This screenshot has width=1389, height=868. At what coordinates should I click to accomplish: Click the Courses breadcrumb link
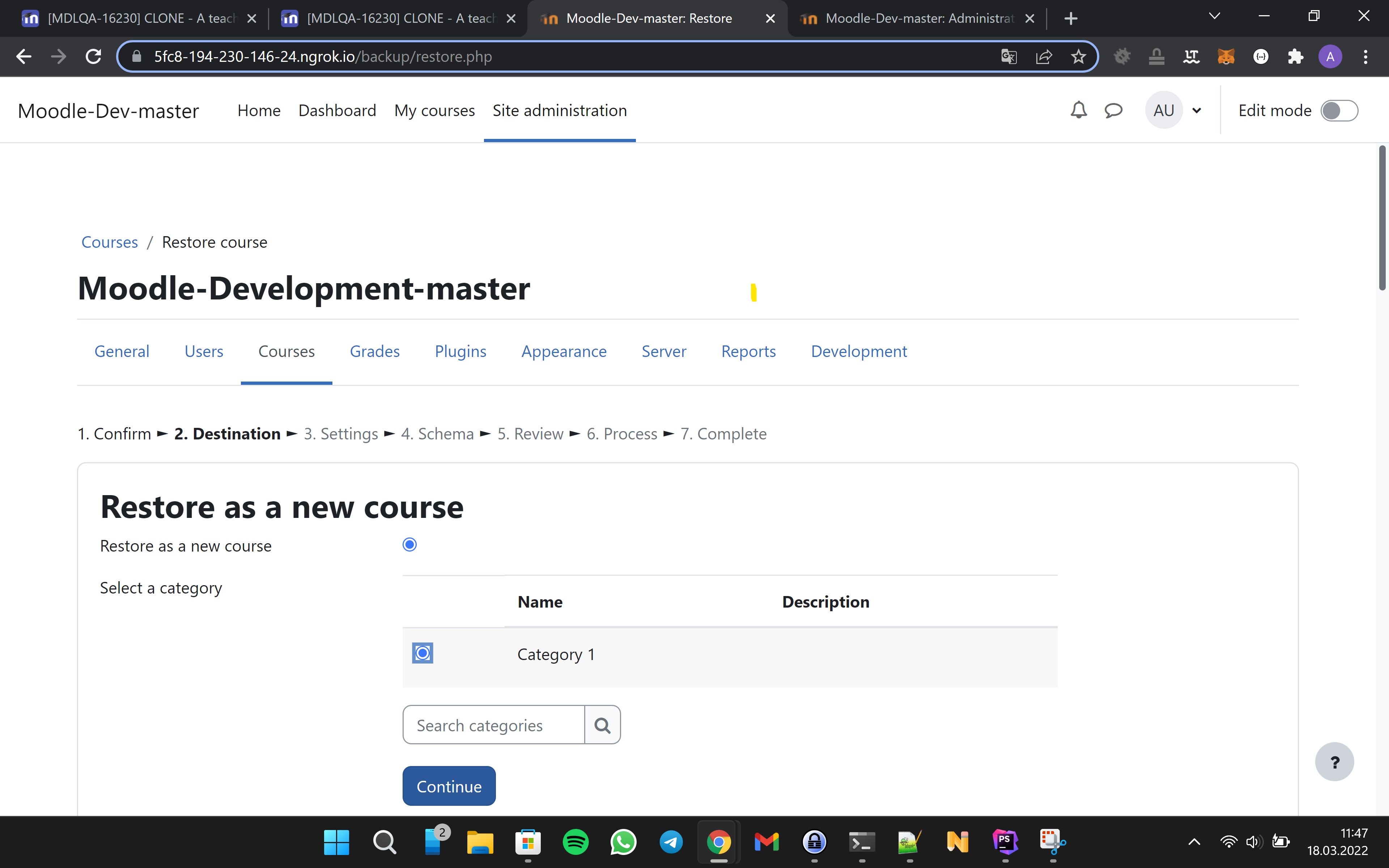tap(110, 242)
